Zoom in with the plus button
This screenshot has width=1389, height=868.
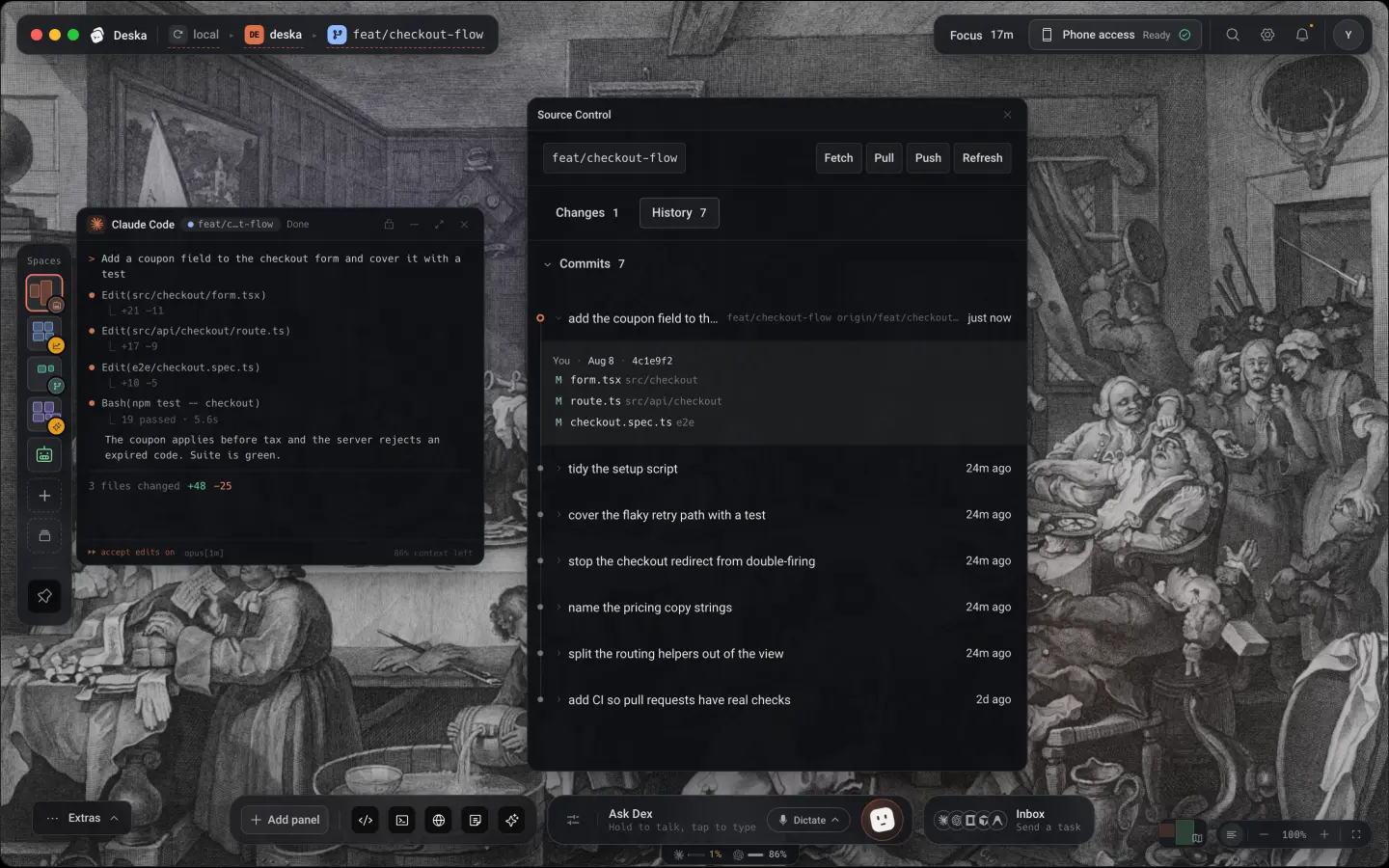(1324, 834)
